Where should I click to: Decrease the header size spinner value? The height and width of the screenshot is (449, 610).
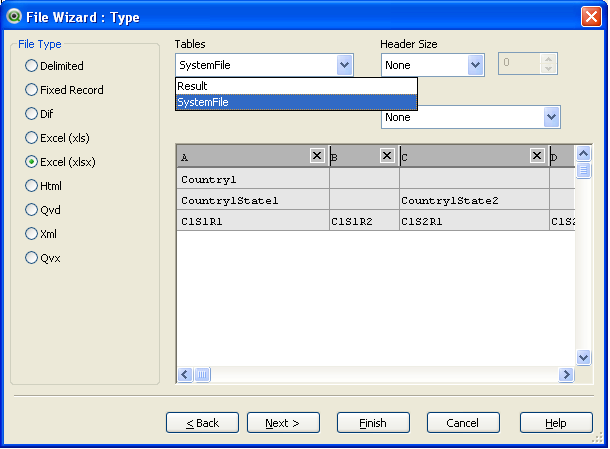click(549, 68)
